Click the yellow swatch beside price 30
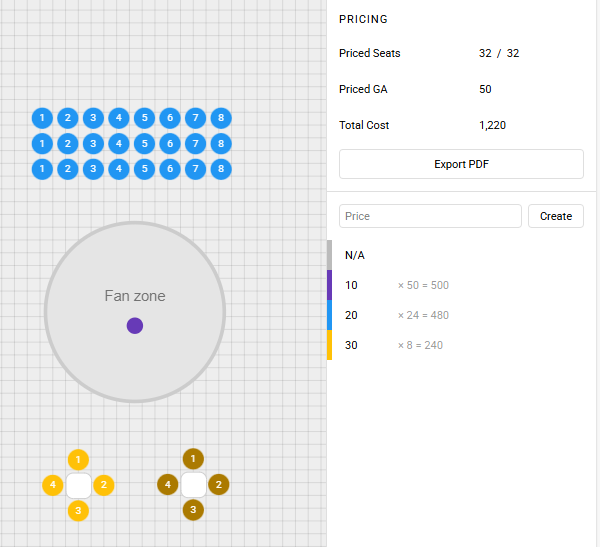This screenshot has width=600, height=547. coord(329,345)
